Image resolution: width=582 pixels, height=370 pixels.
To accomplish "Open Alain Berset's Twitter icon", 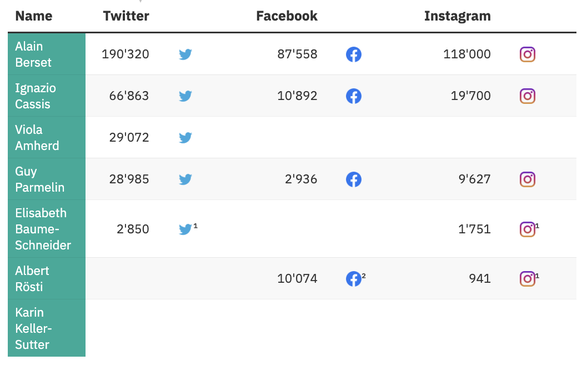I will (185, 55).
